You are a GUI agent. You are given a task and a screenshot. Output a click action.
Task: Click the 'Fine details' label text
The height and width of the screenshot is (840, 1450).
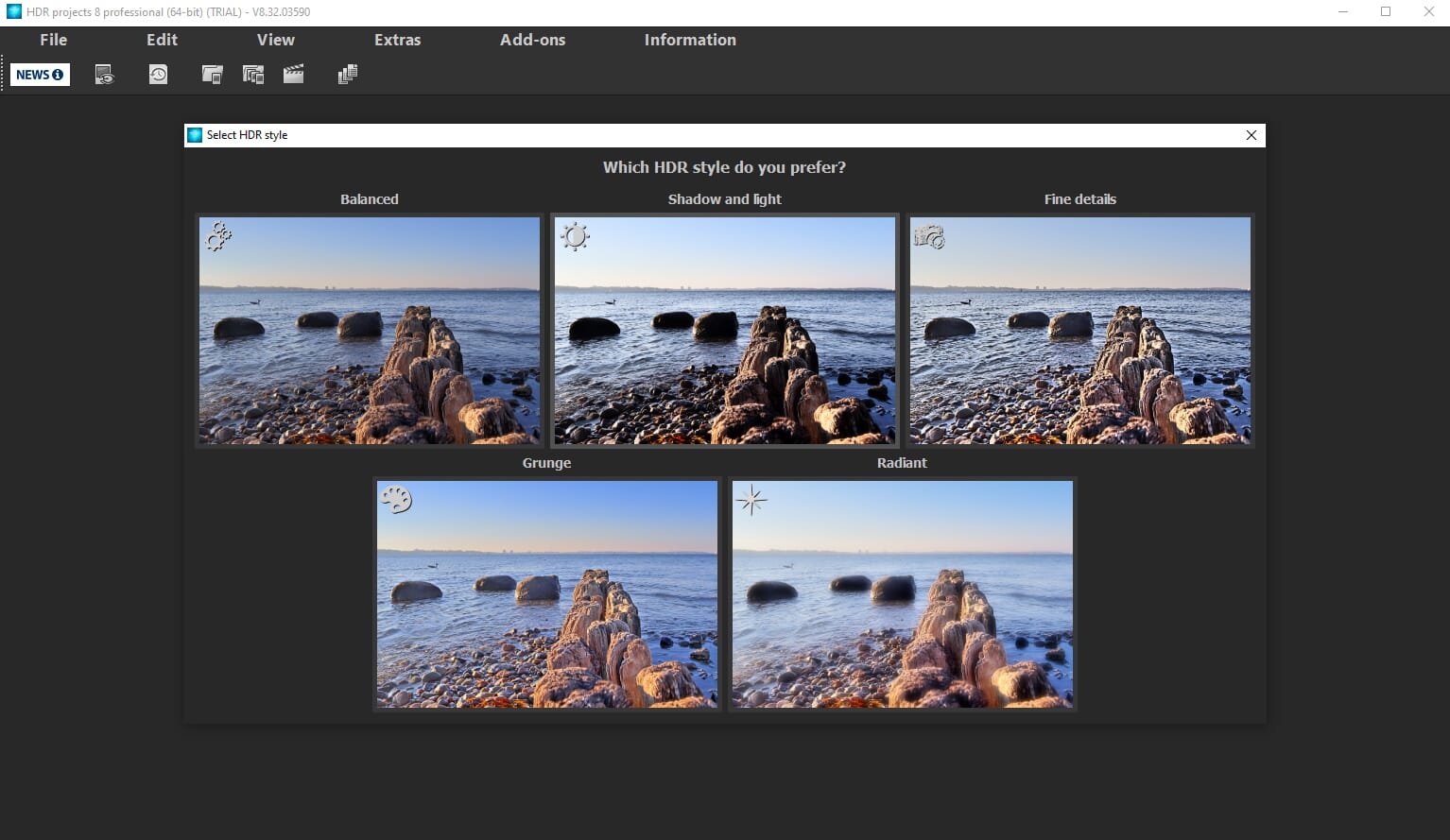pos(1080,199)
